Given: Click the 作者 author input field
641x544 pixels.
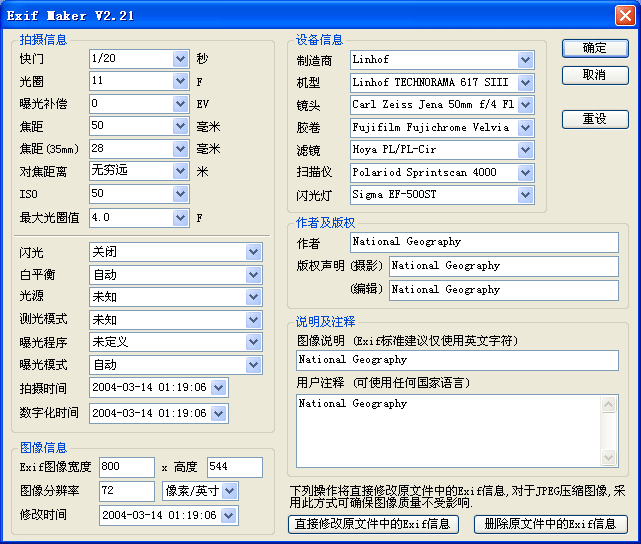Looking at the screenshot, I should point(484,242).
